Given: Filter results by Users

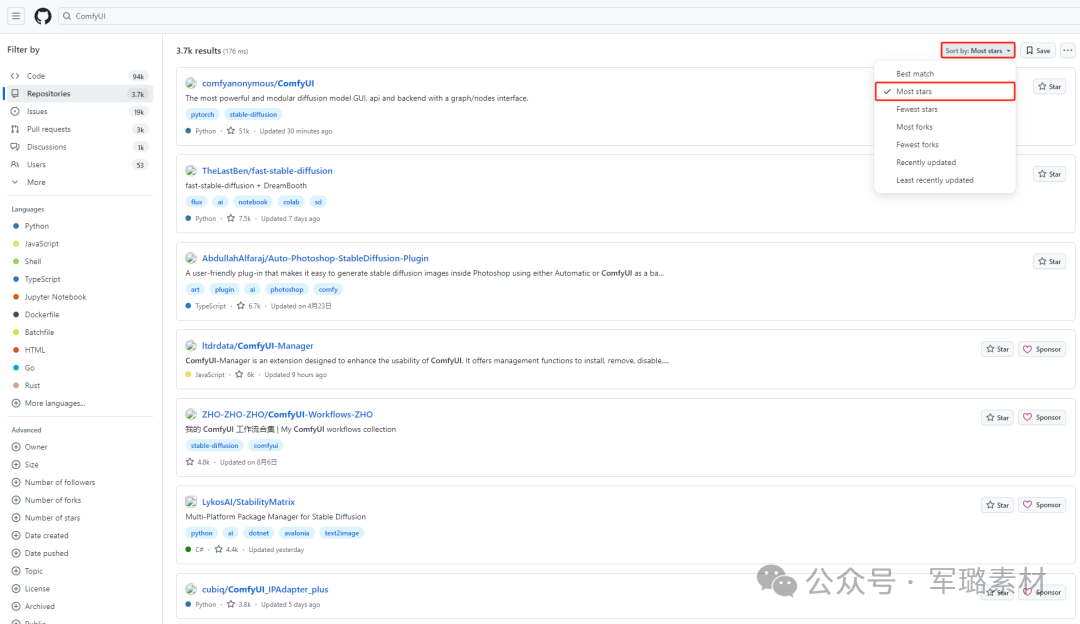Looking at the screenshot, I should pos(79,165).
